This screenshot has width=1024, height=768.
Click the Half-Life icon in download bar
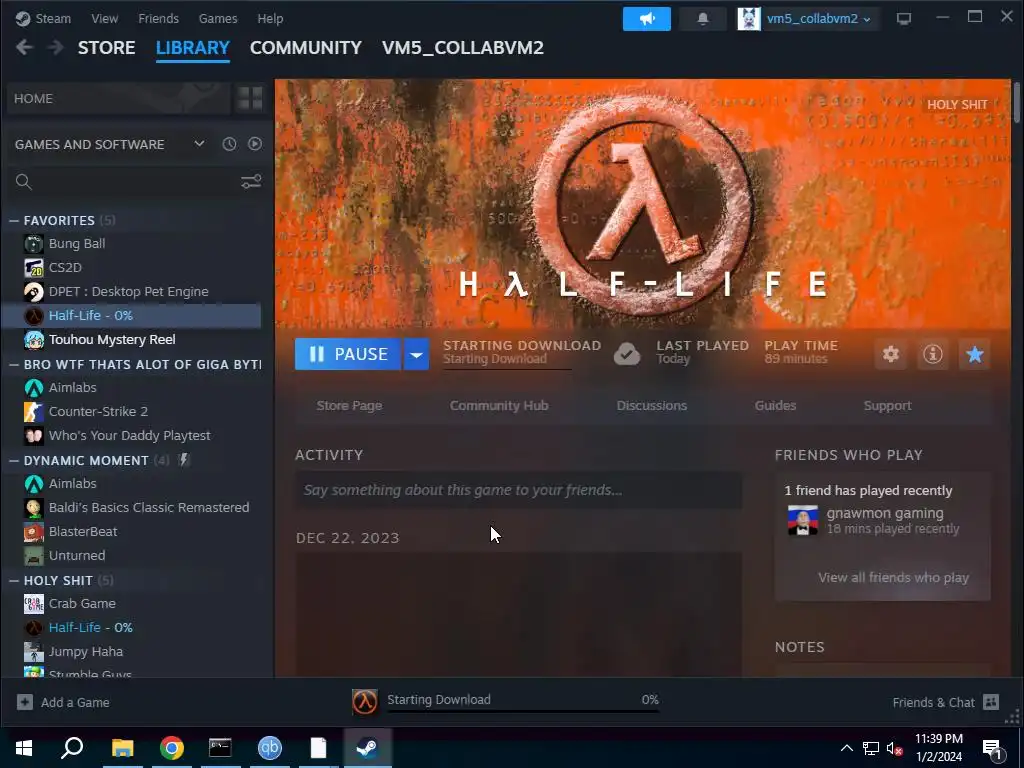point(364,702)
